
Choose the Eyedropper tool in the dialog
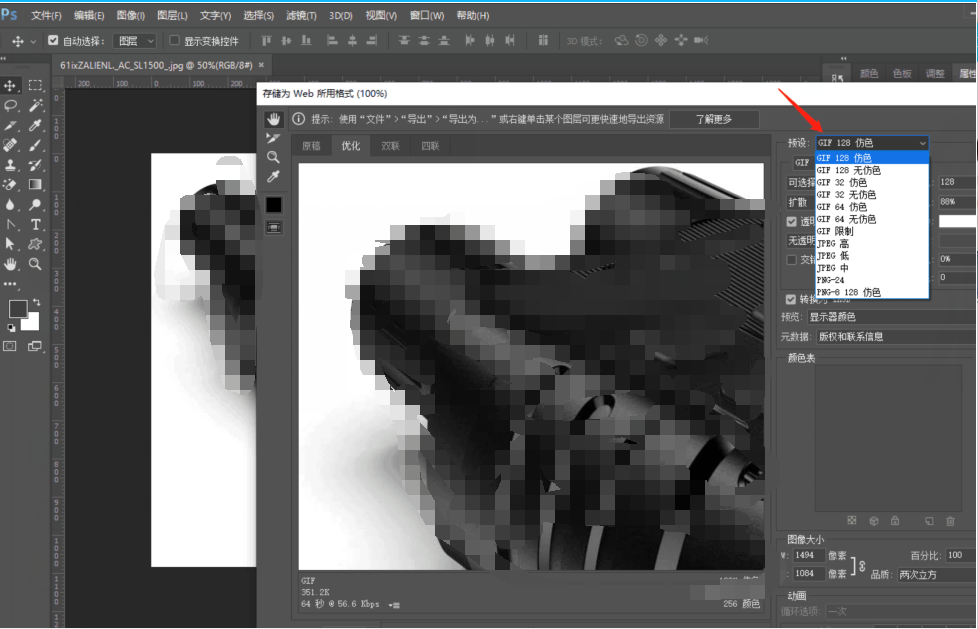(x=273, y=177)
